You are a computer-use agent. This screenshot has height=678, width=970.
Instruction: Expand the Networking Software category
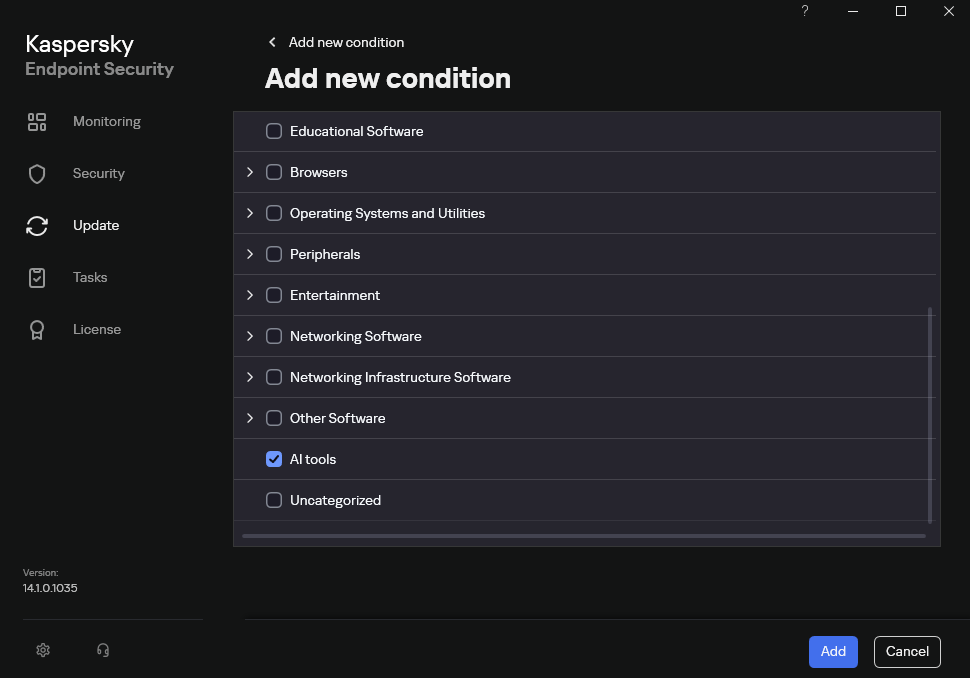click(x=250, y=336)
